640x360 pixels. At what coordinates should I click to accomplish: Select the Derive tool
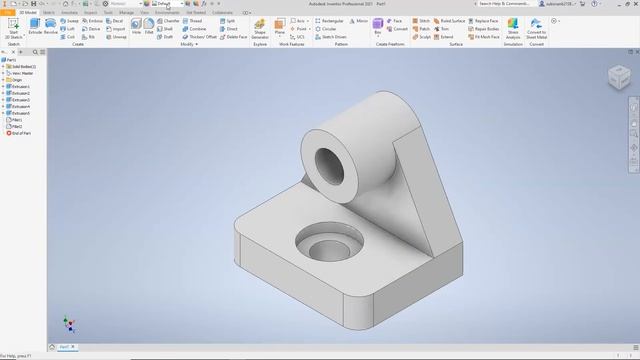(91, 29)
